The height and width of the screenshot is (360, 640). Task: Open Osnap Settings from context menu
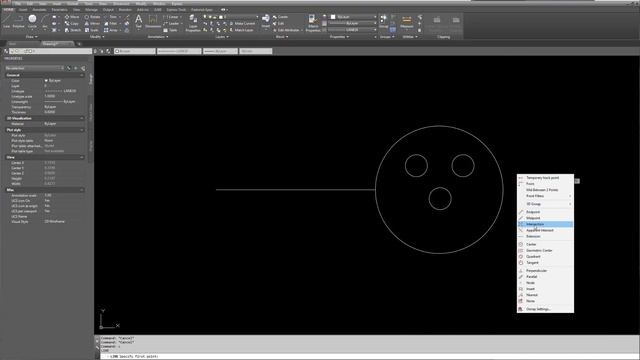coord(545,309)
